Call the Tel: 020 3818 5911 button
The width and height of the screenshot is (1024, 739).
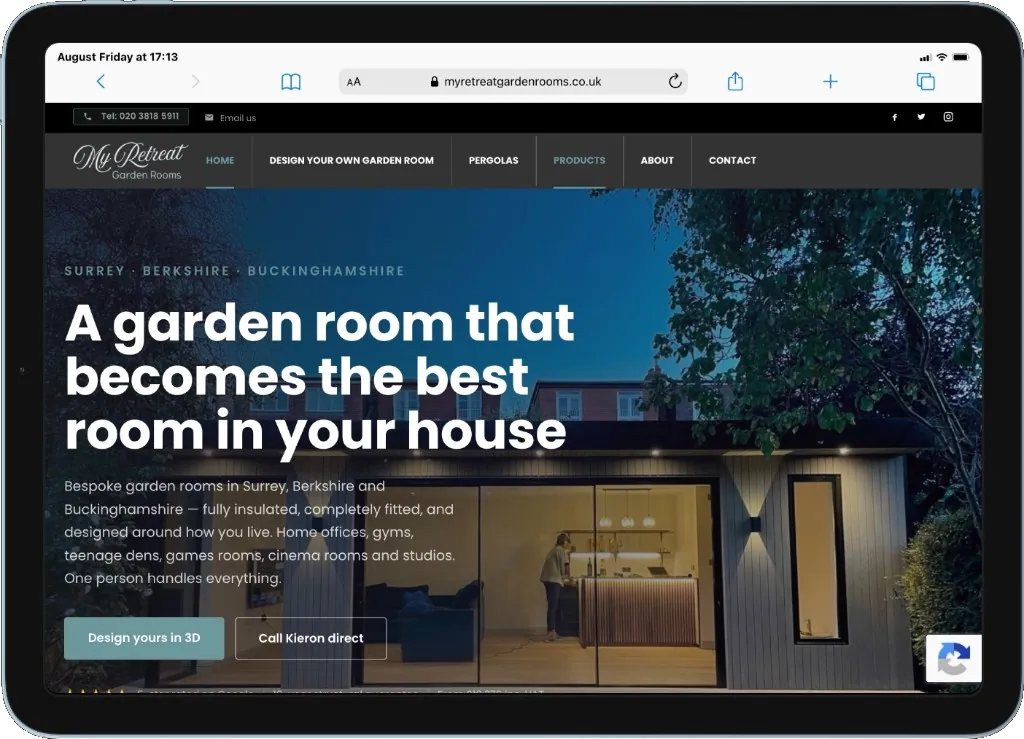tap(131, 116)
